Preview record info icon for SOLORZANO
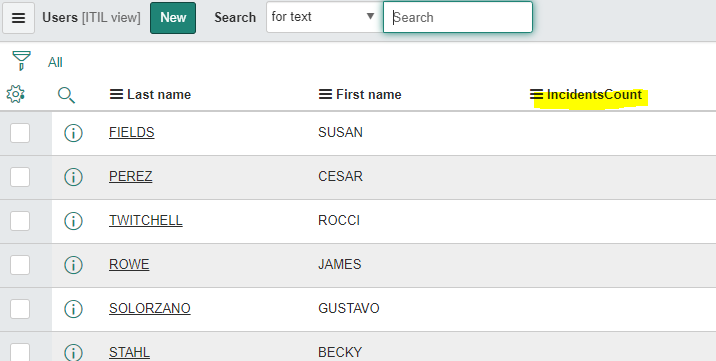This screenshot has width=716, height=361. coord(73,309)
